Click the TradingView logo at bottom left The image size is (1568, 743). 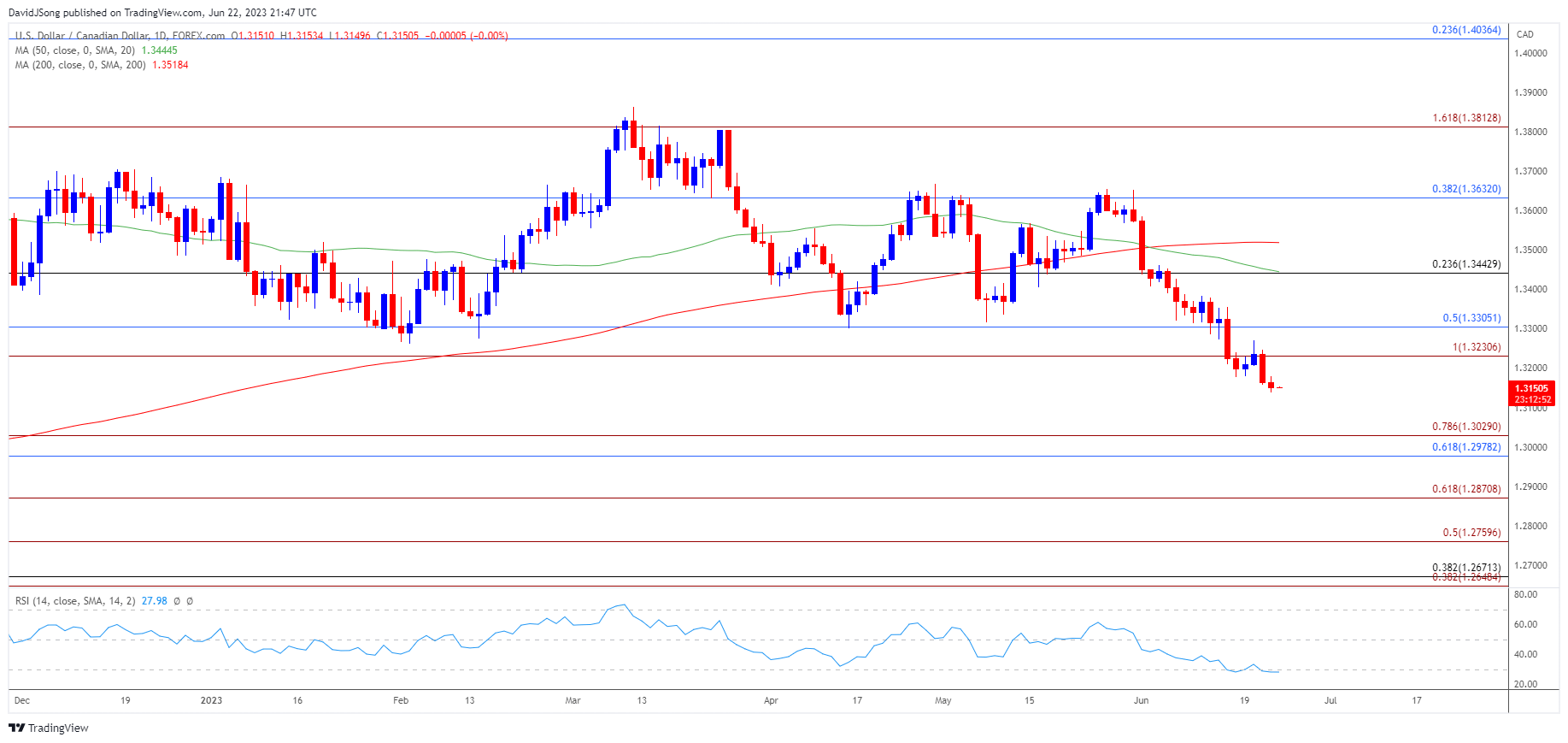[49, 728]
